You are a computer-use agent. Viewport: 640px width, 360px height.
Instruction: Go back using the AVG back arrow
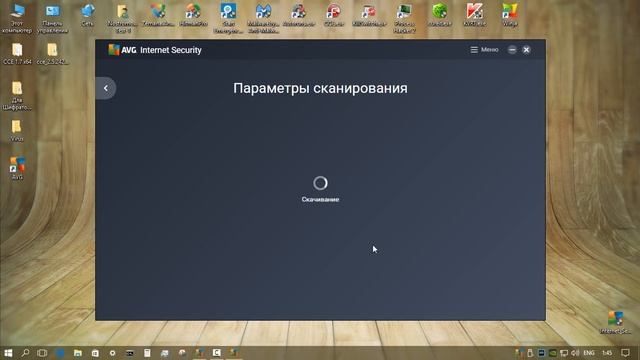coord(105,88)
